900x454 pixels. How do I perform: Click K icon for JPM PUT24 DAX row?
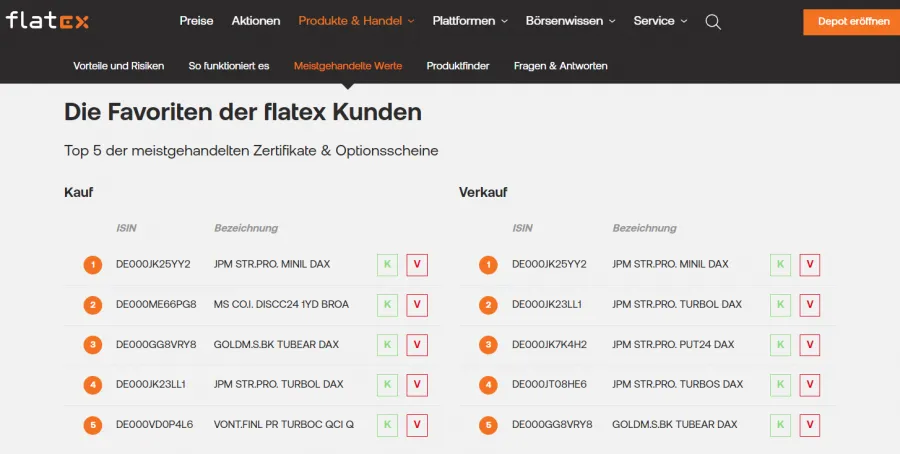(781, 345)
